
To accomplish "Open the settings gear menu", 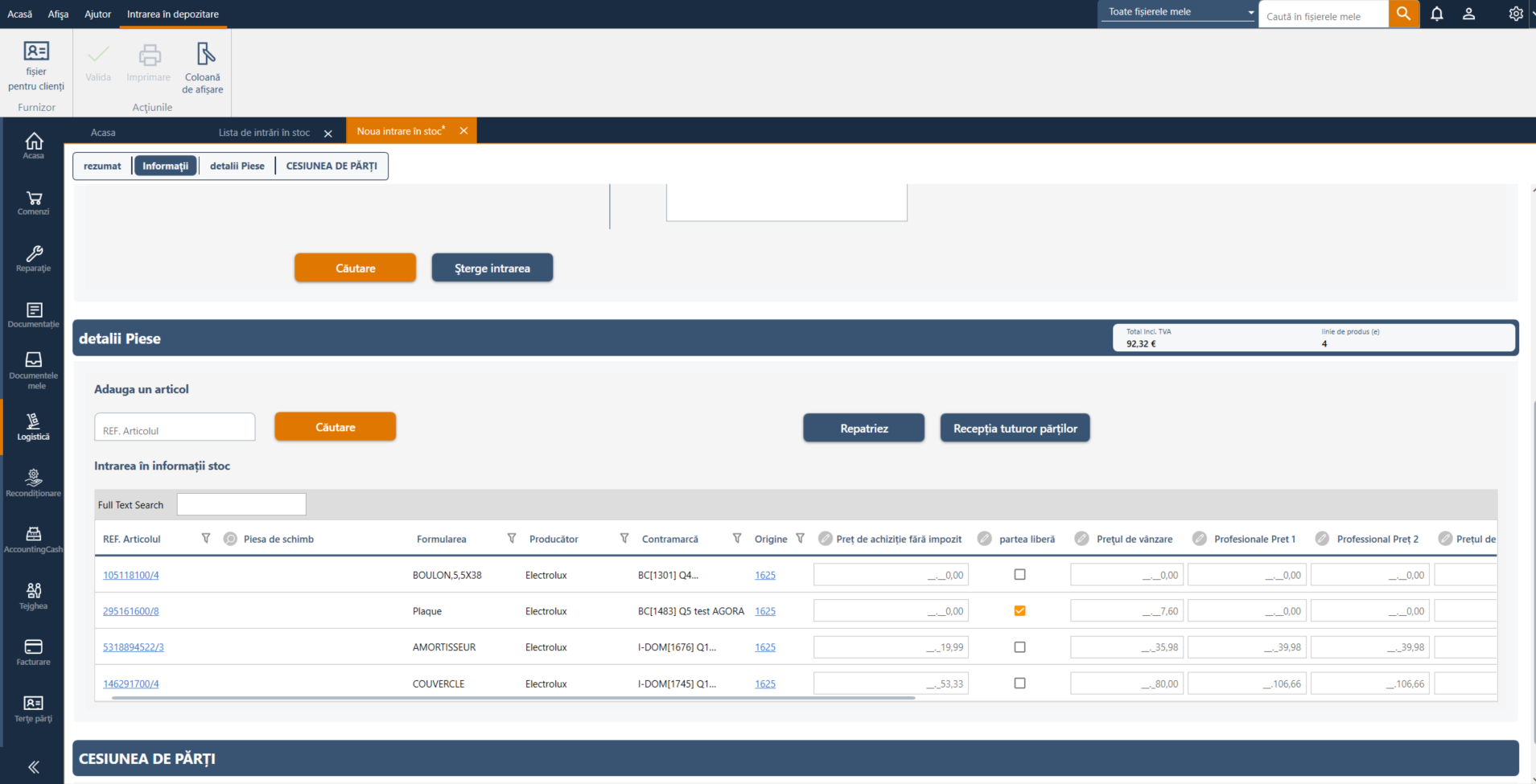I will pos(1516,14).
